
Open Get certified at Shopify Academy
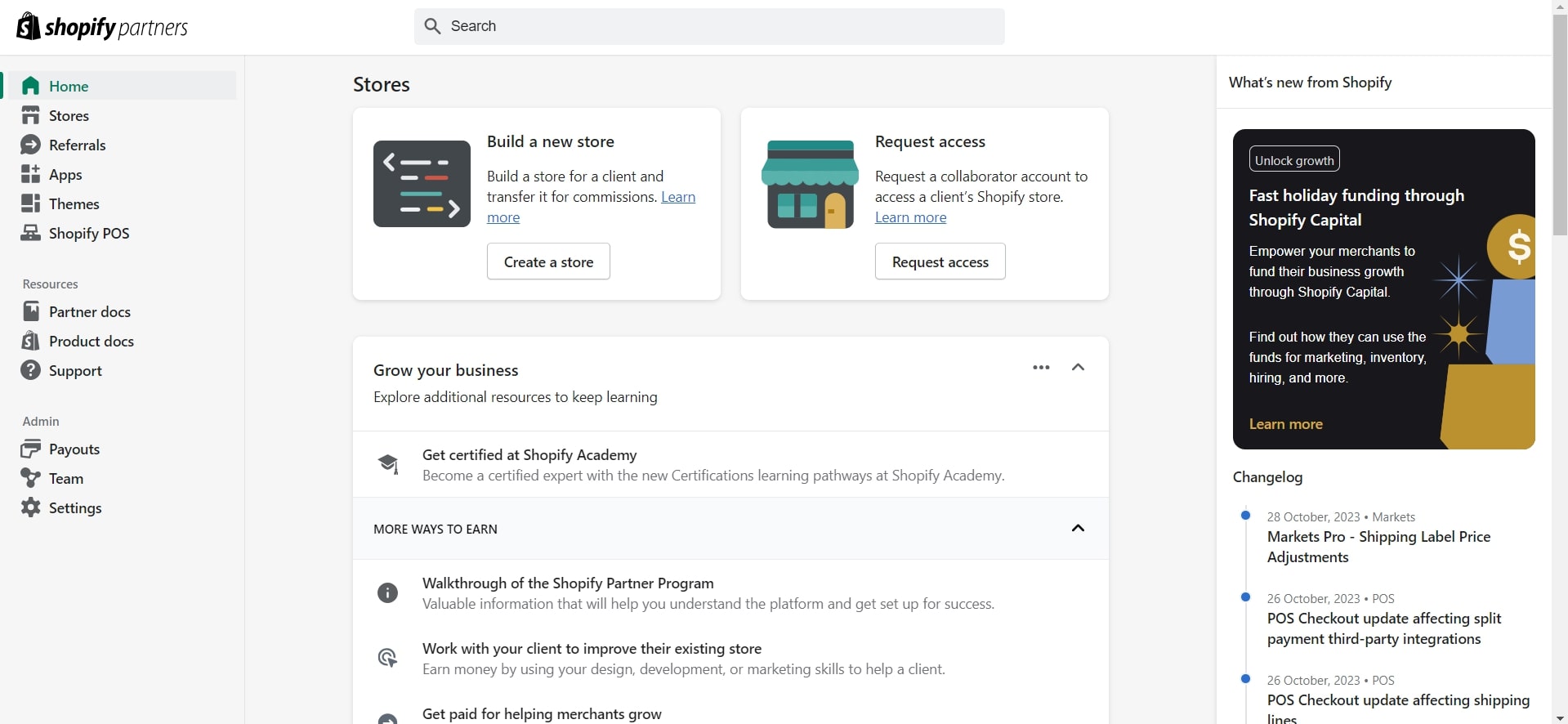[x=529, y=455]
